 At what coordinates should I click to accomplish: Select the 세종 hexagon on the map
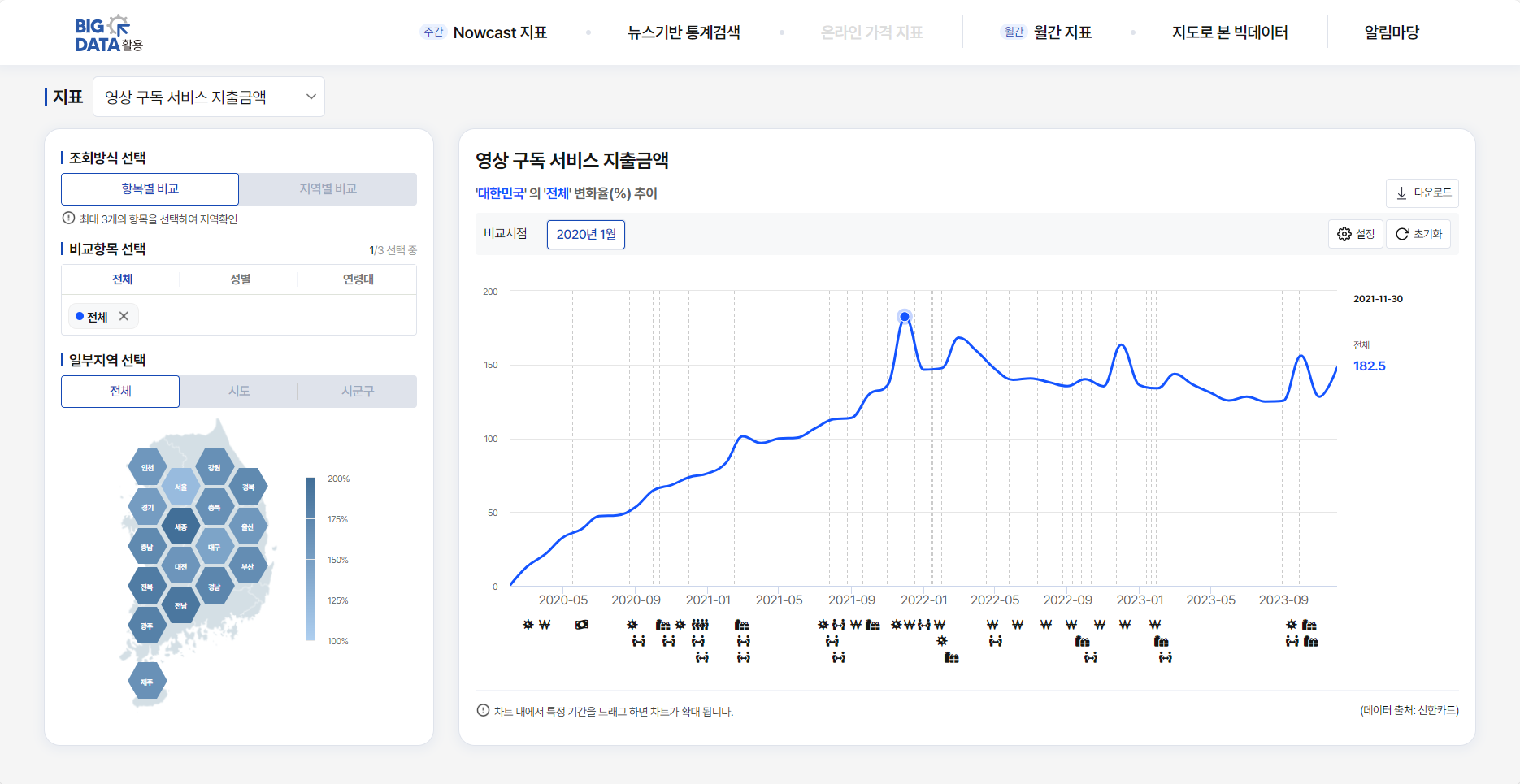[180, 527]
